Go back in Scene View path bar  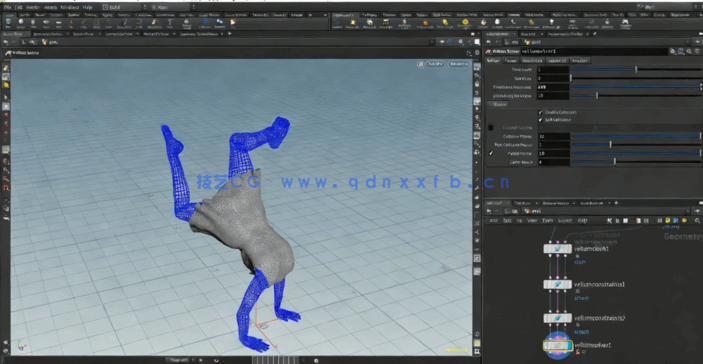point(5,42)
